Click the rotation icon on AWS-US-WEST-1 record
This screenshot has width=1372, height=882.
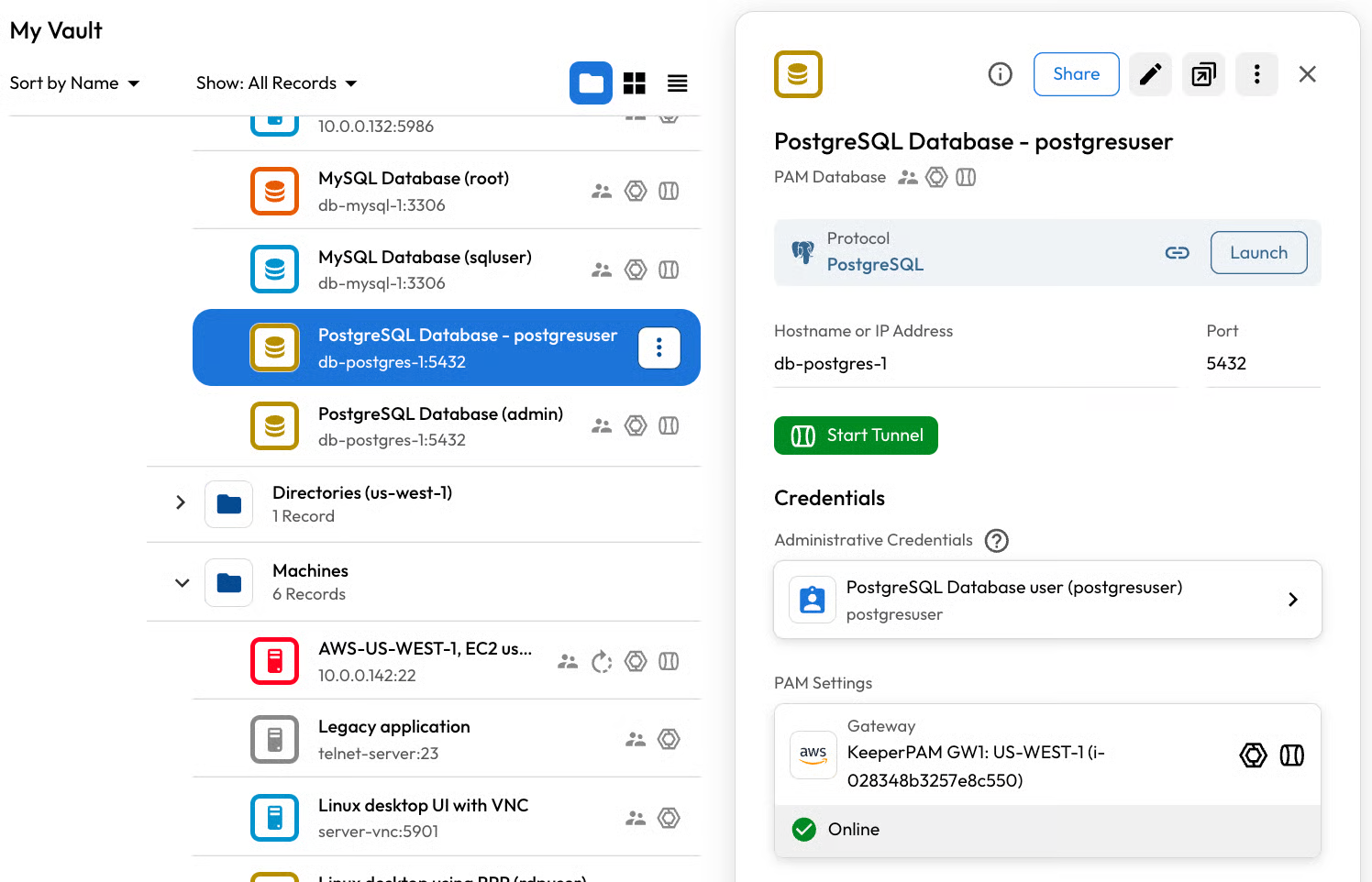(x=602, y=661)
